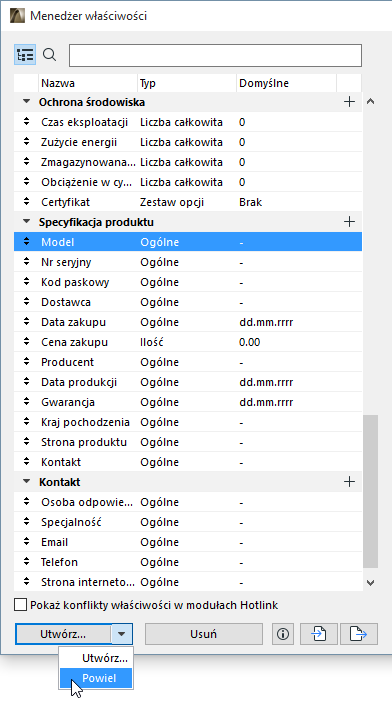Grab reorder handle of Telefon row

click(x=26, y=562)
